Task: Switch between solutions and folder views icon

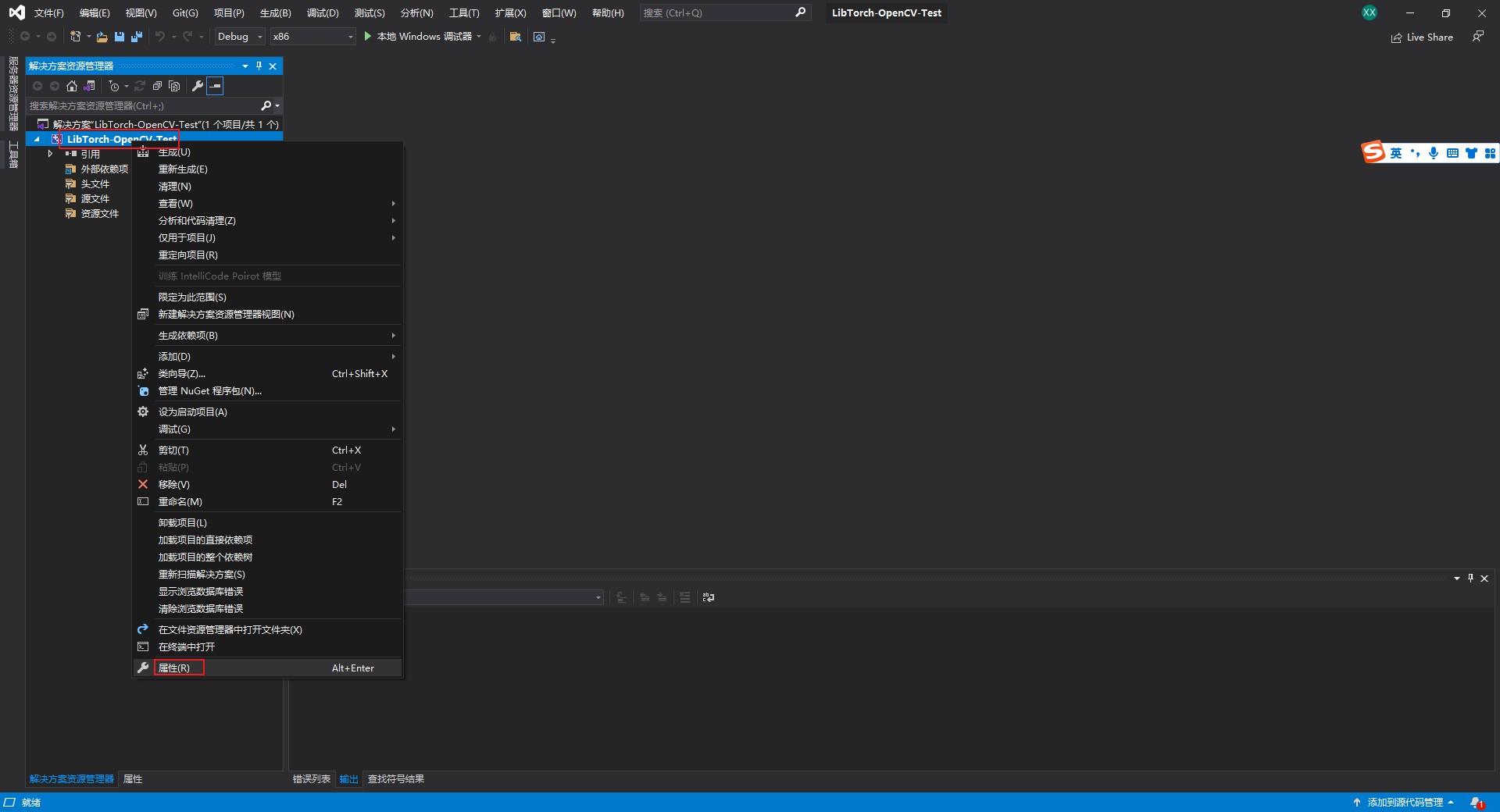Action: pyautogui.click(x=90, y=86)
